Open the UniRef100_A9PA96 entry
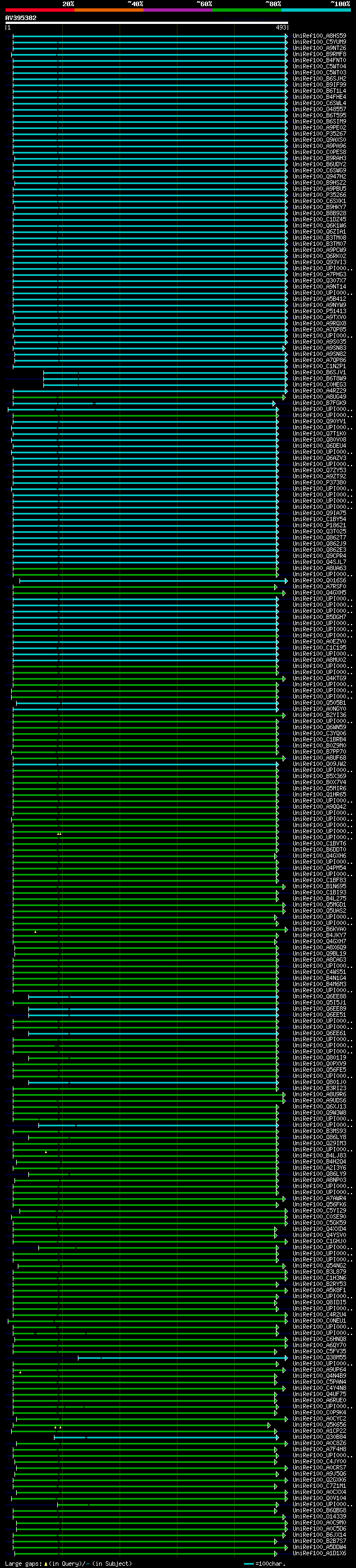This screenshot has width=356, height=1568. pyautogui.click(x=319, y=146)
